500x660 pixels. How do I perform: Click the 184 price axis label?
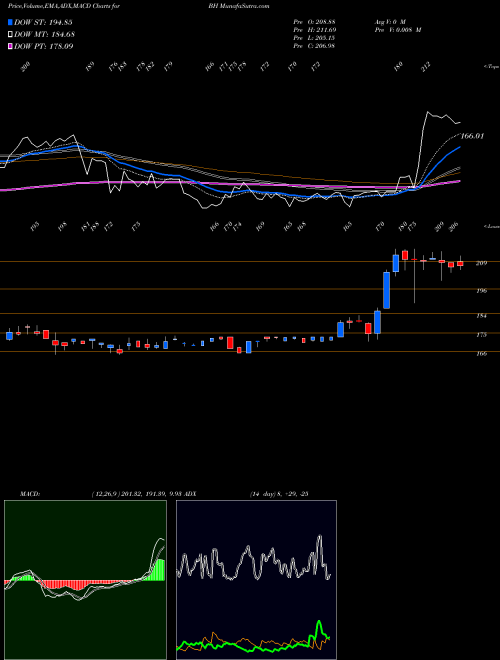[482, 316]
